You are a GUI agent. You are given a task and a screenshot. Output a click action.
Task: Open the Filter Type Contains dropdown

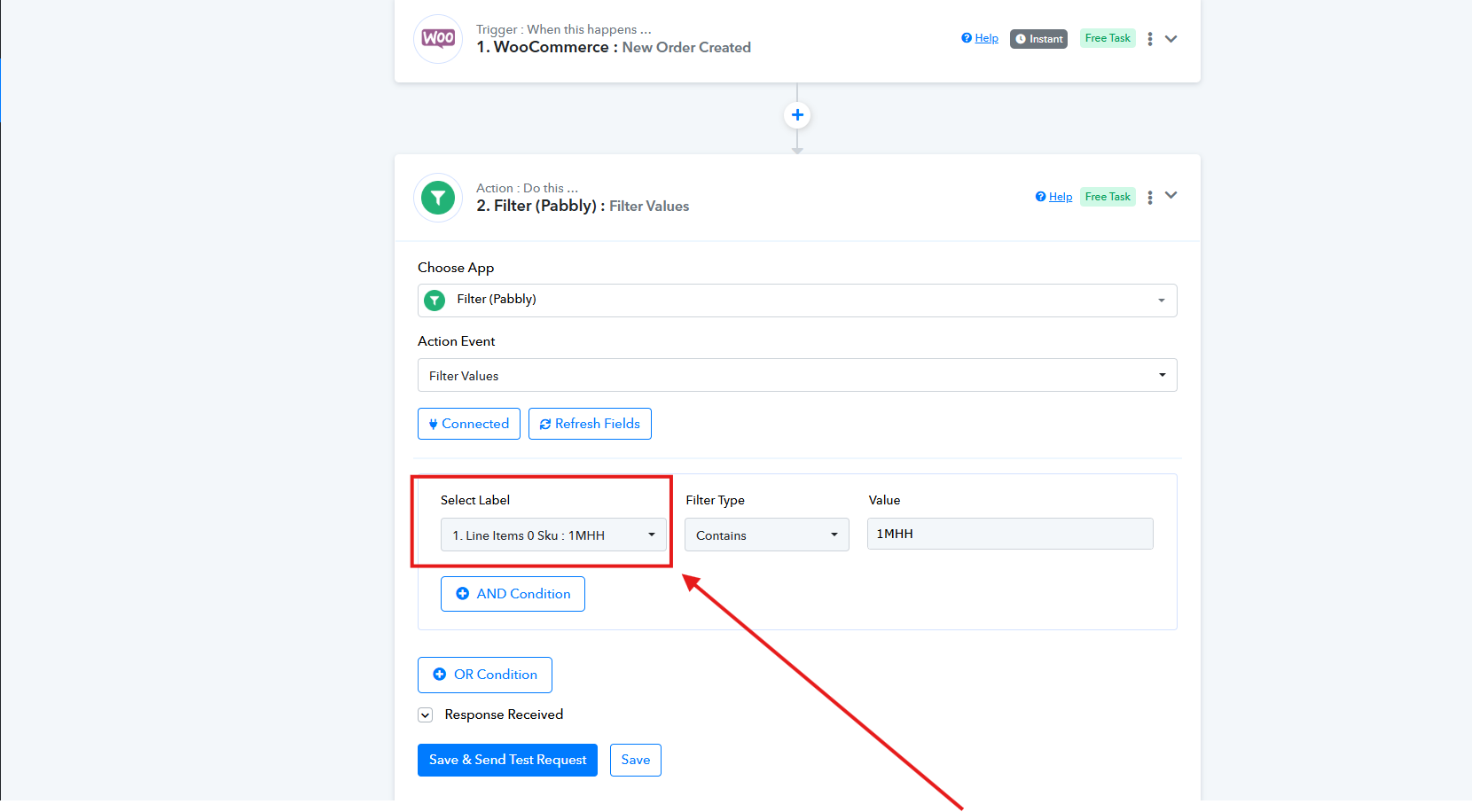[x=766, y=535]
